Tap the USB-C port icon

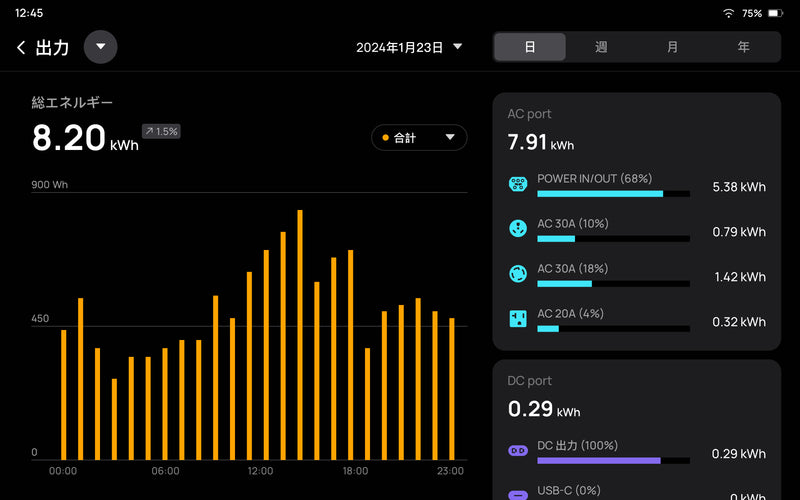coord(518,493)
